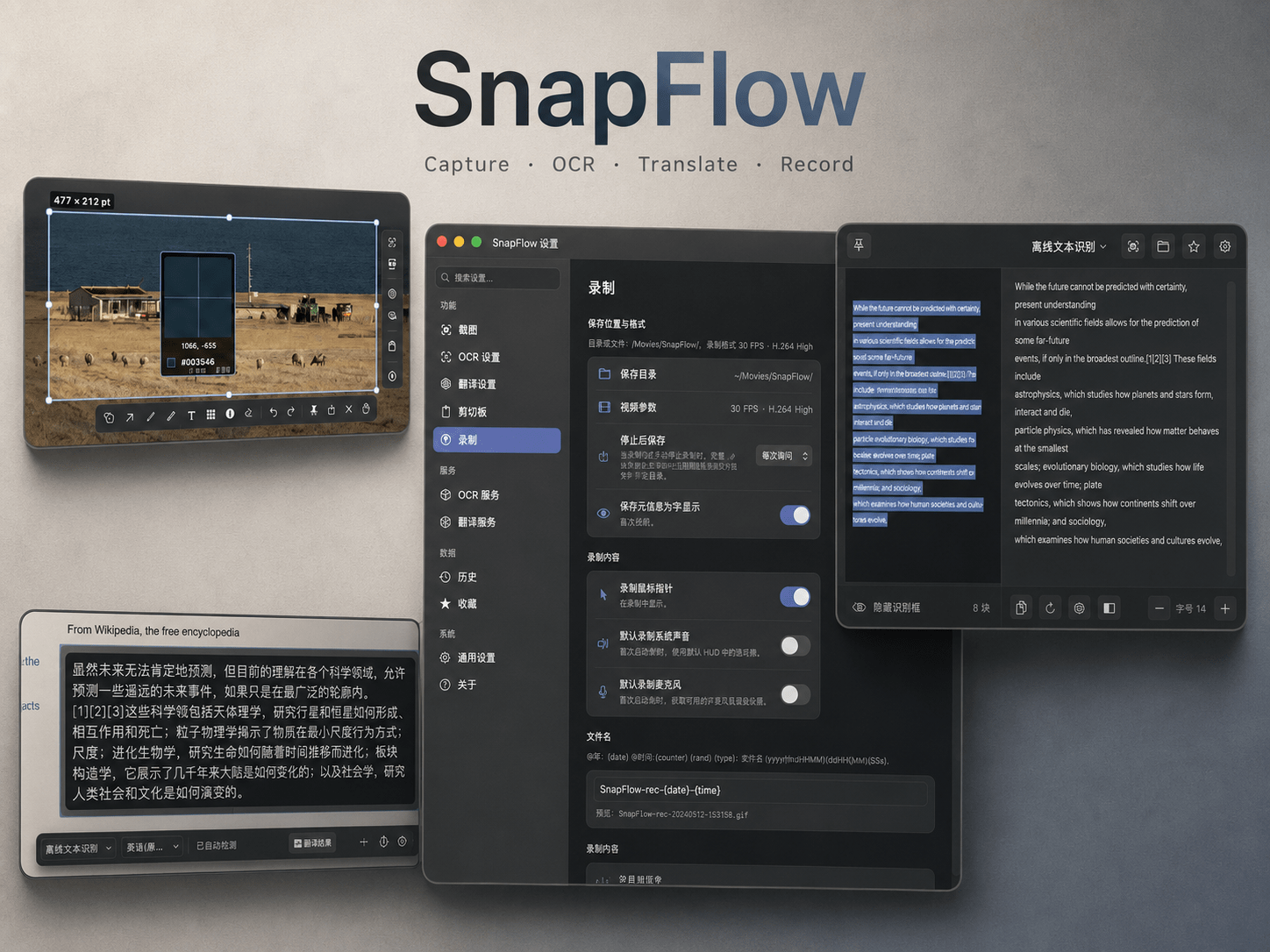Click the scan icon atop the vertical side toolbar
Image resolution: width=1270 pixels, height=952 pixels.
(x=392, y=242)
